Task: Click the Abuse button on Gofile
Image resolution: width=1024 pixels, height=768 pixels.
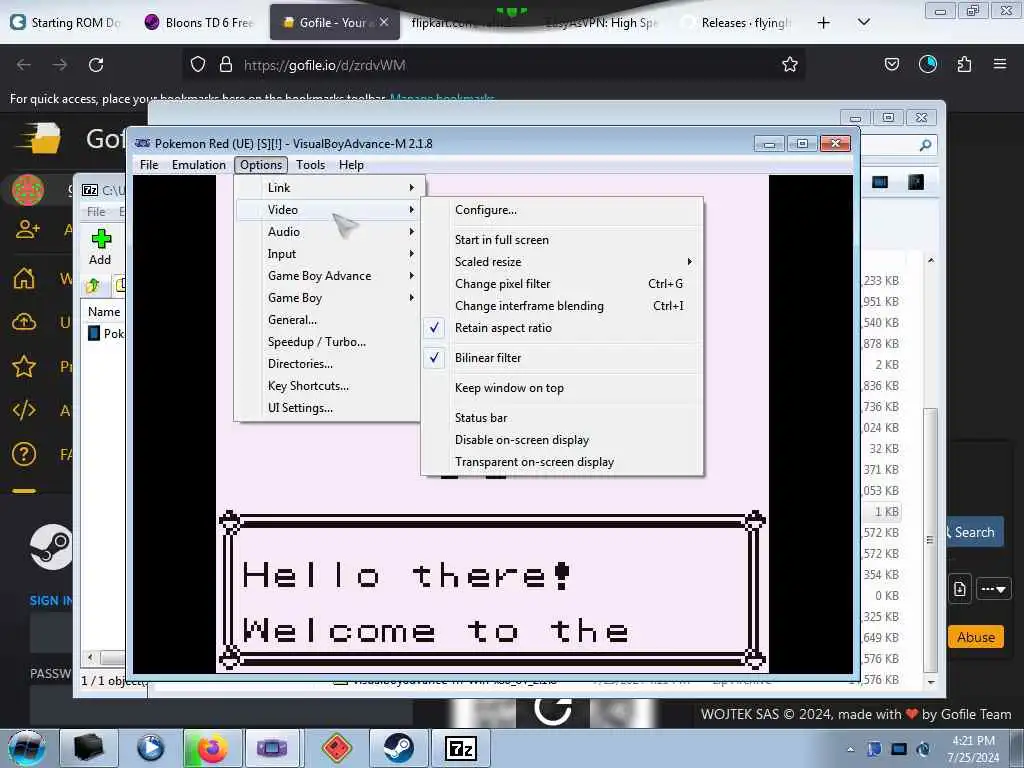Action: tap(976, 637)
